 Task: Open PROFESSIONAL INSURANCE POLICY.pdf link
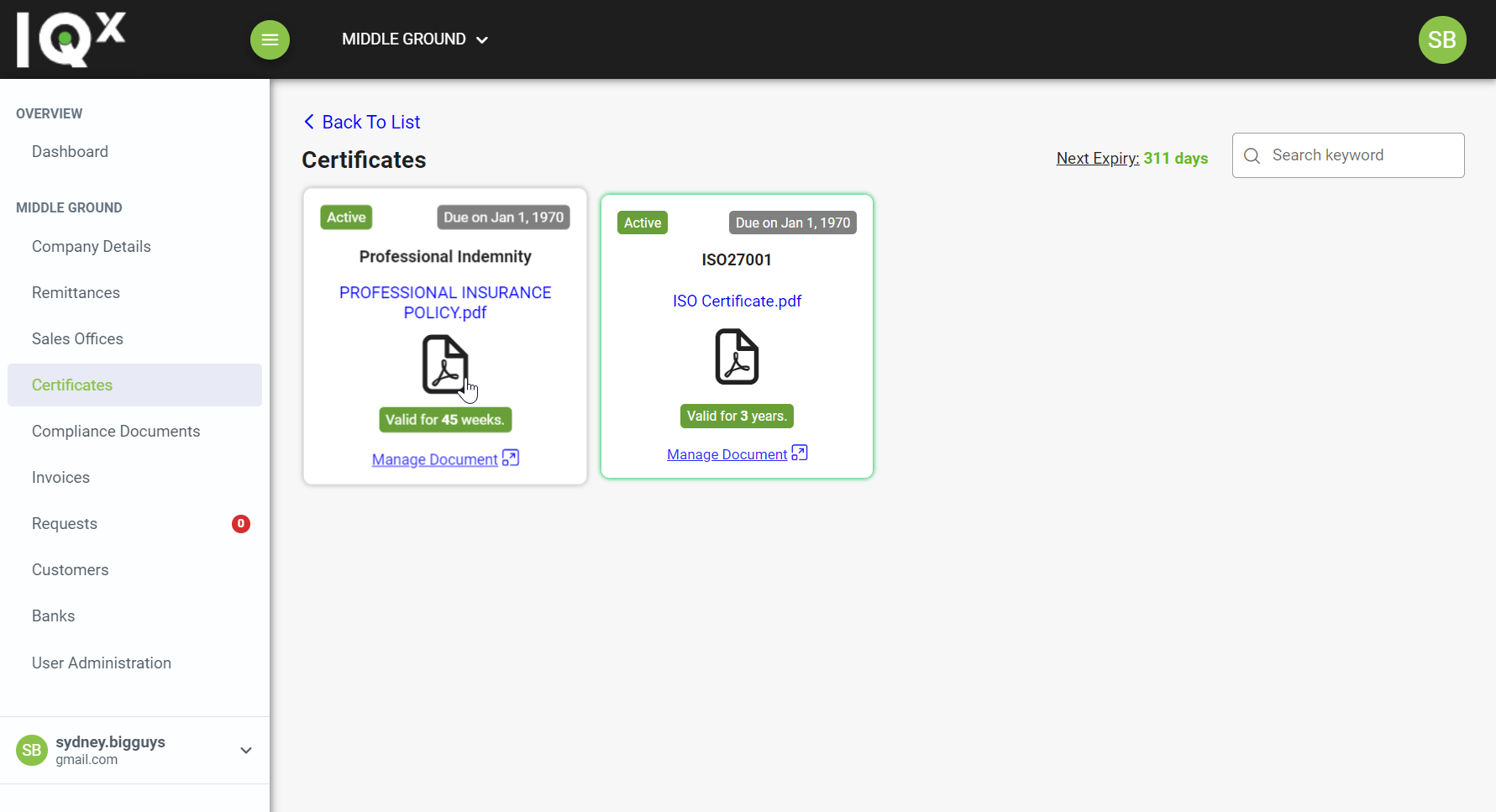point(445,302)
